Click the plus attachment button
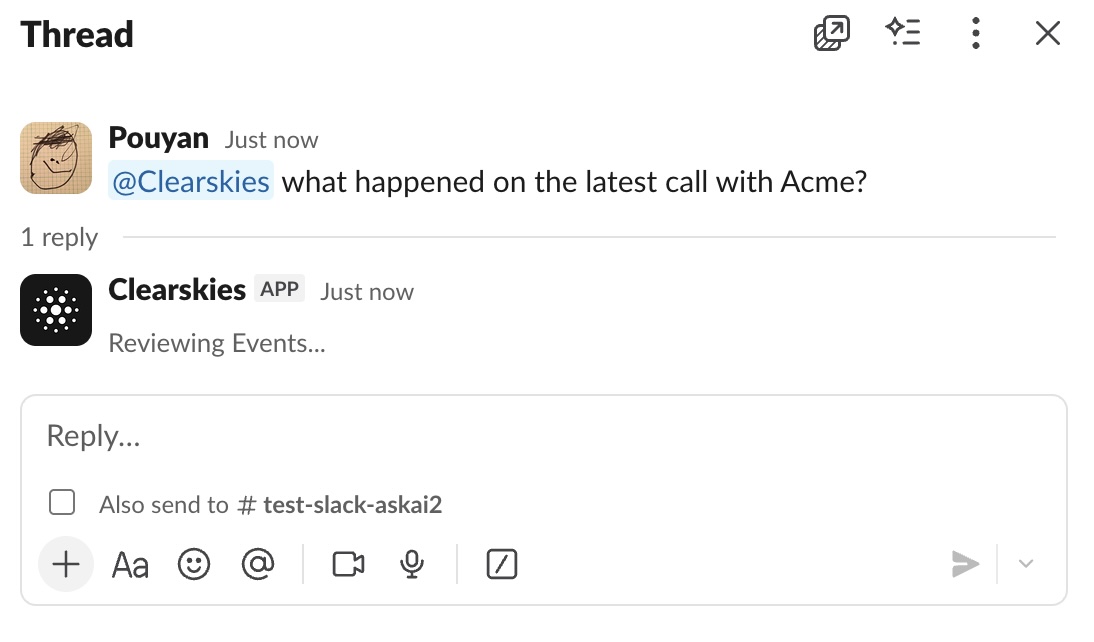The width and height of the screenshot is (1094, 642). point(66,564)
